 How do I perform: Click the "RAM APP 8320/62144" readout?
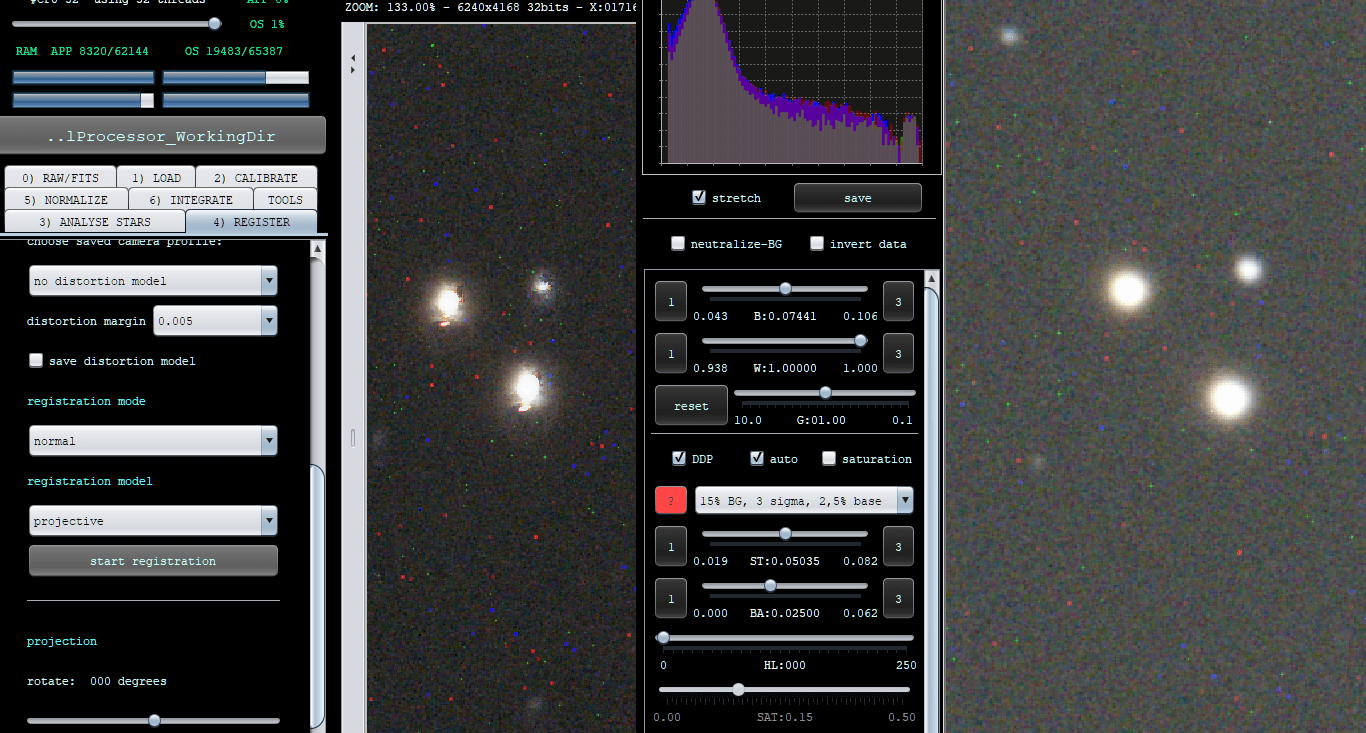click(82, 51)
